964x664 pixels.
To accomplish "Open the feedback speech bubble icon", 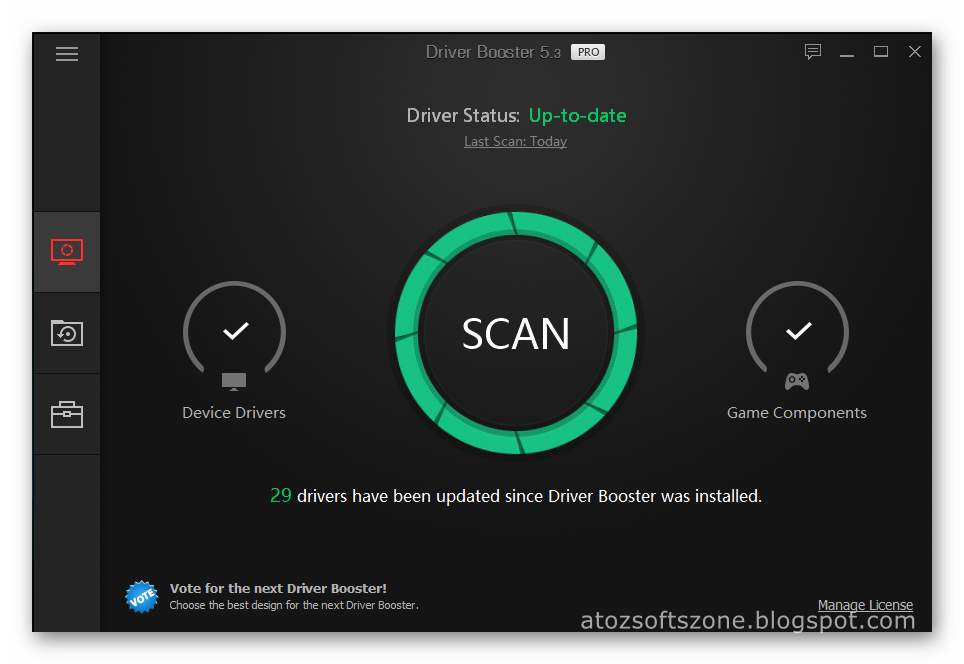I will click(813, 52).
